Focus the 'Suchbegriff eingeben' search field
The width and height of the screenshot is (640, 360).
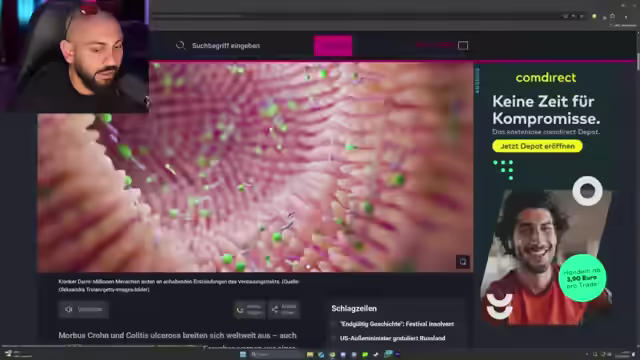click(244, 46)
